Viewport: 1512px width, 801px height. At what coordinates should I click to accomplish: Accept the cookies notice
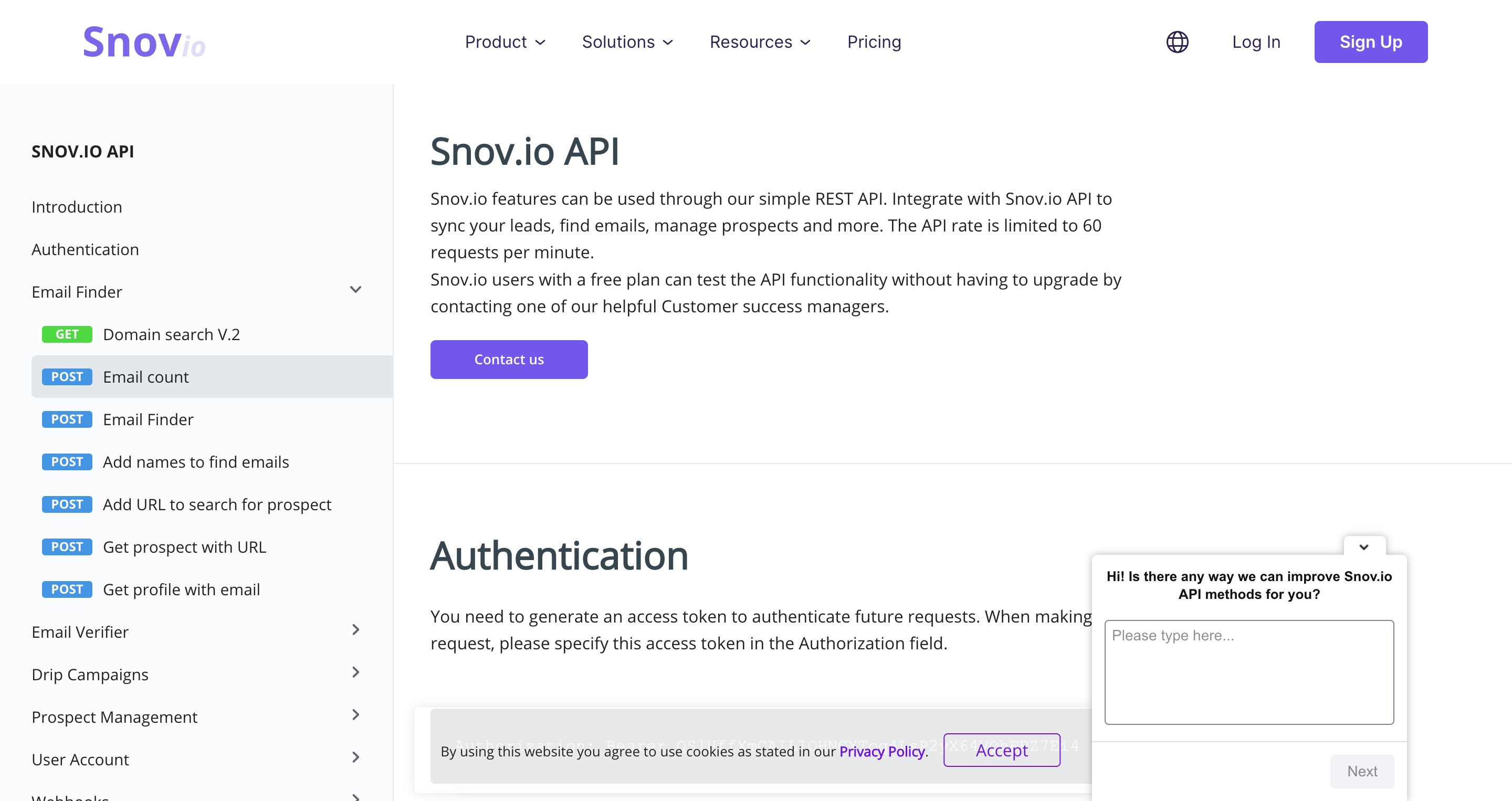click(1002, 751)
